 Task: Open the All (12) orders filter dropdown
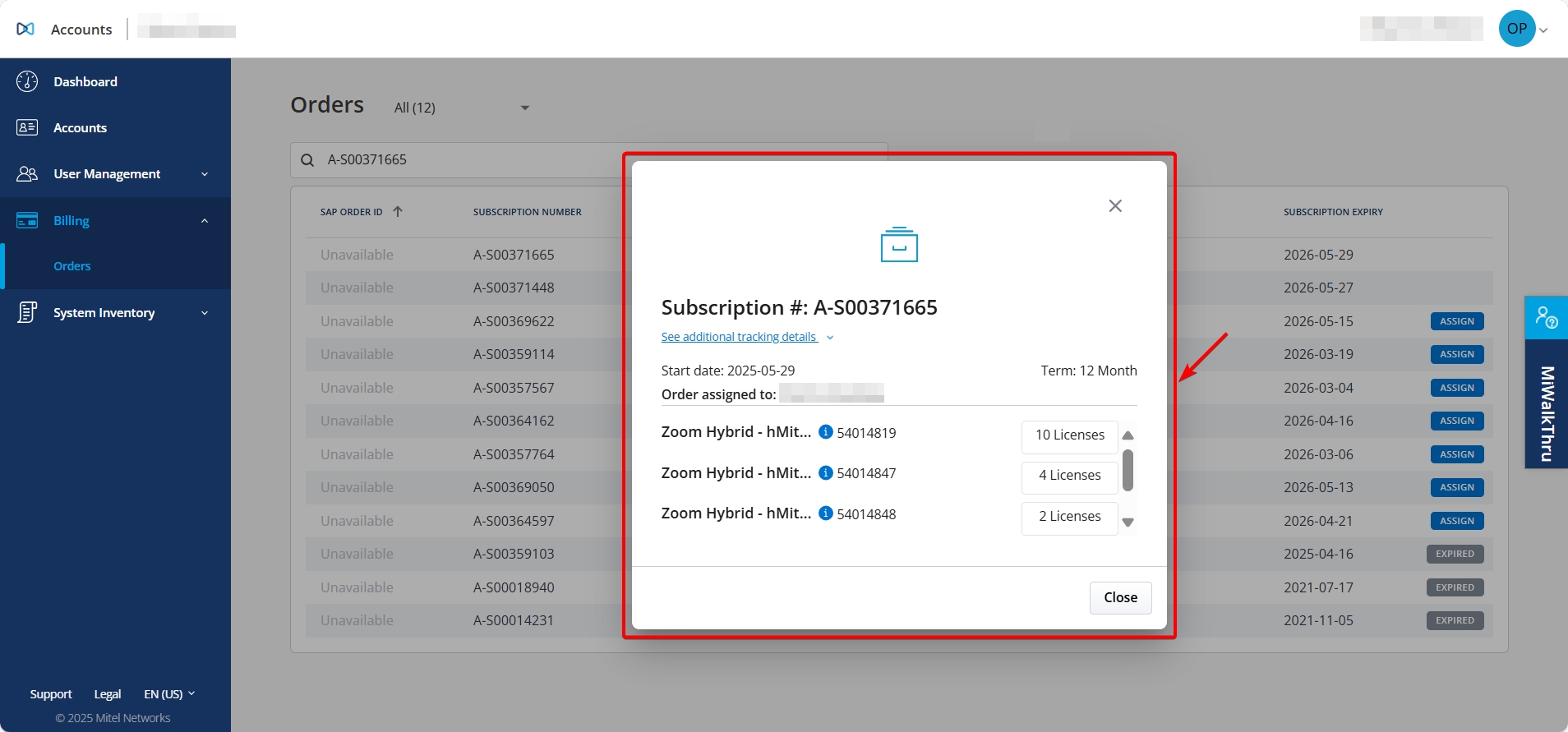click(462, 108)
